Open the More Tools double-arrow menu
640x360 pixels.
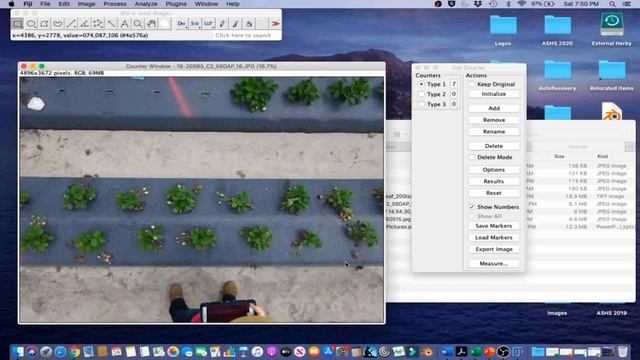(x=276, y=24)
